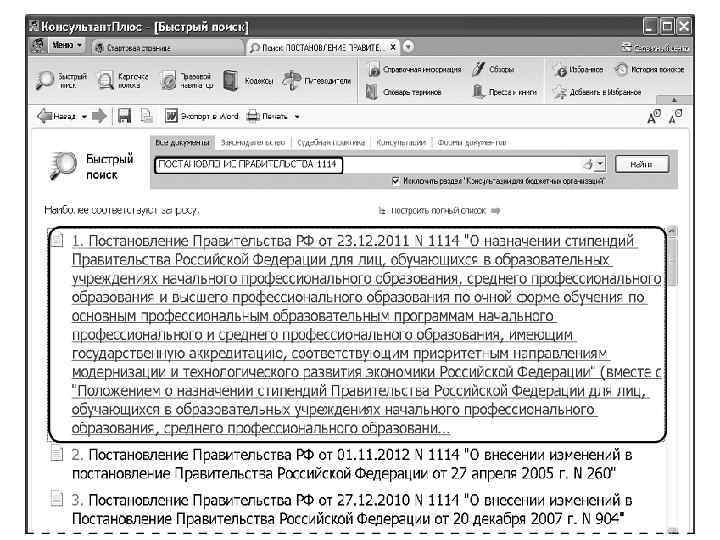
Task: Click document icon beside result 2
Action: [x=57, y=454]
